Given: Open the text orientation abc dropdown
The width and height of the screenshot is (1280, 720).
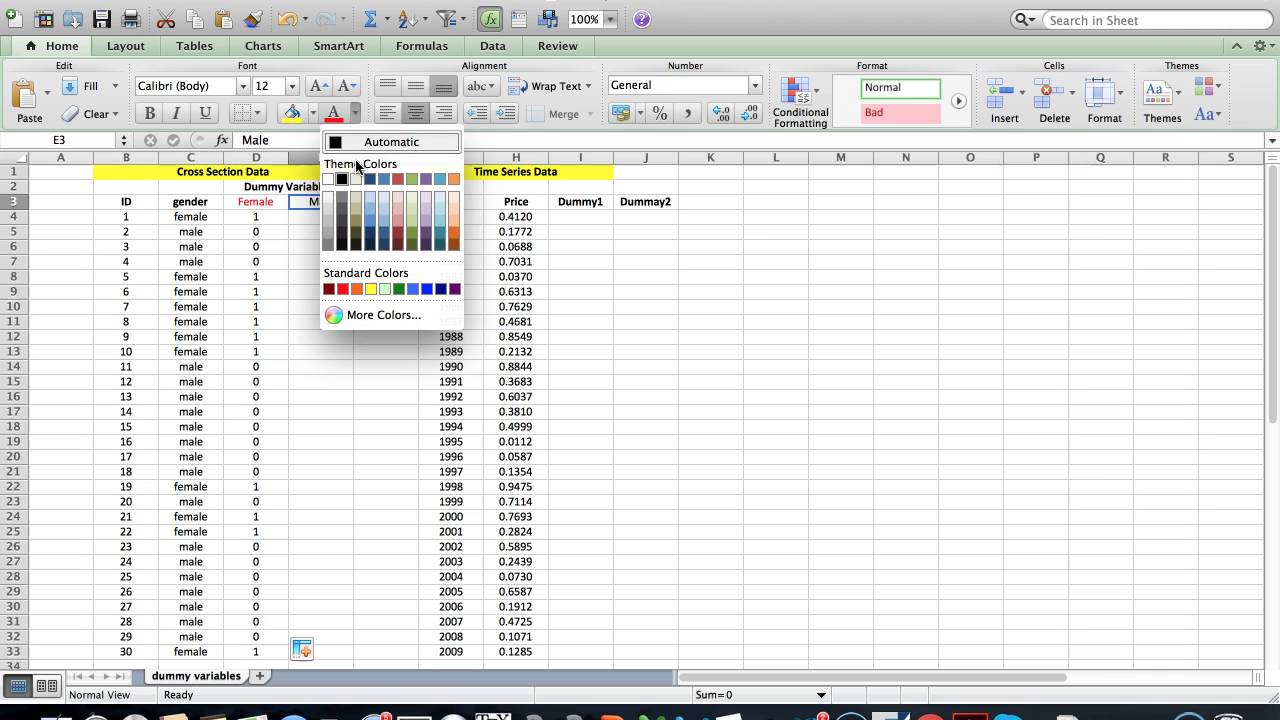Looking at the screenshot, I should 481,86.
